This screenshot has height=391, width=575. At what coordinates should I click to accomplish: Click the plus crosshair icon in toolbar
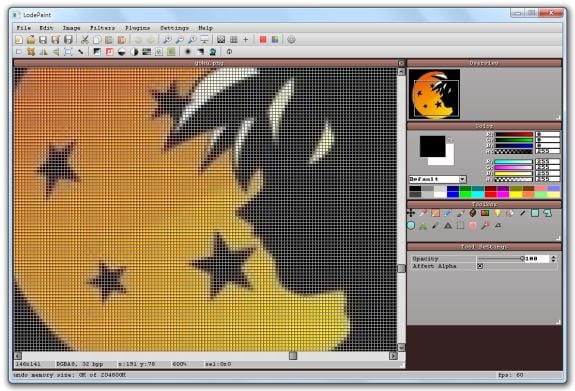coord(246,40)
